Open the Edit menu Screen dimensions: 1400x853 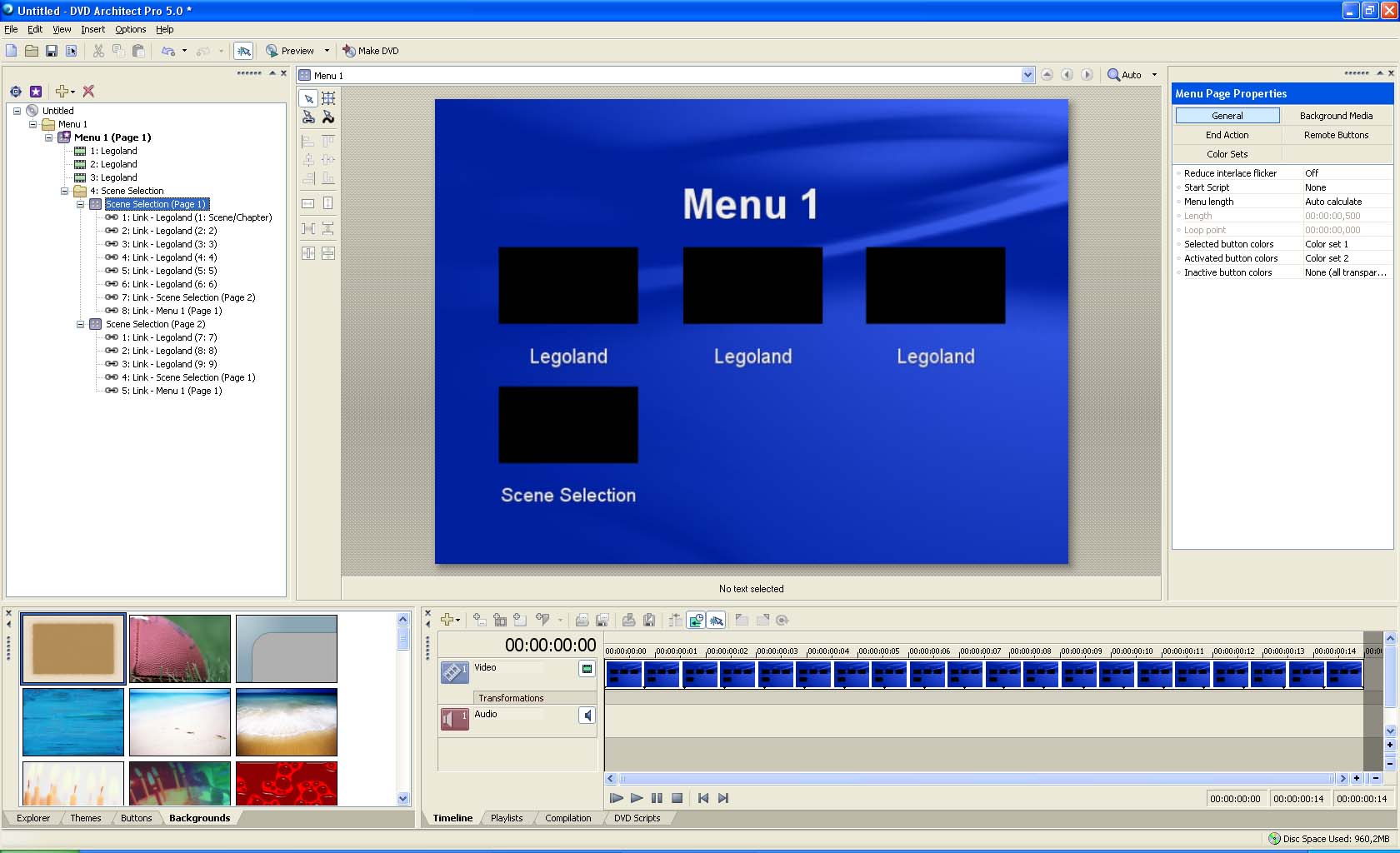click(x=35, y=29)
